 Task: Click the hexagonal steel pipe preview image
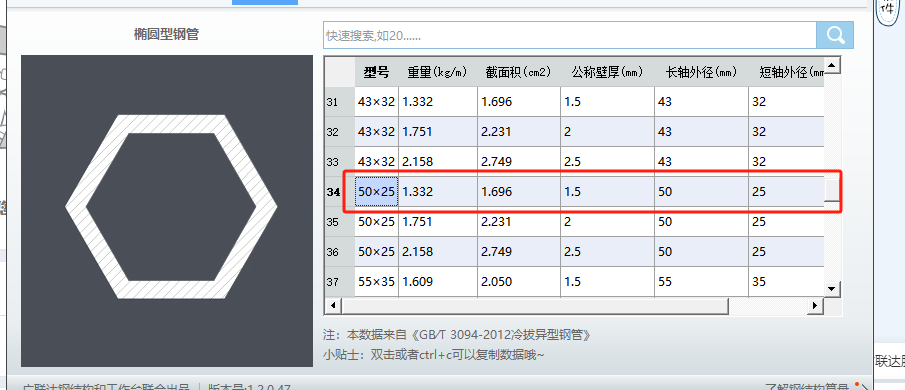(167, 211)
